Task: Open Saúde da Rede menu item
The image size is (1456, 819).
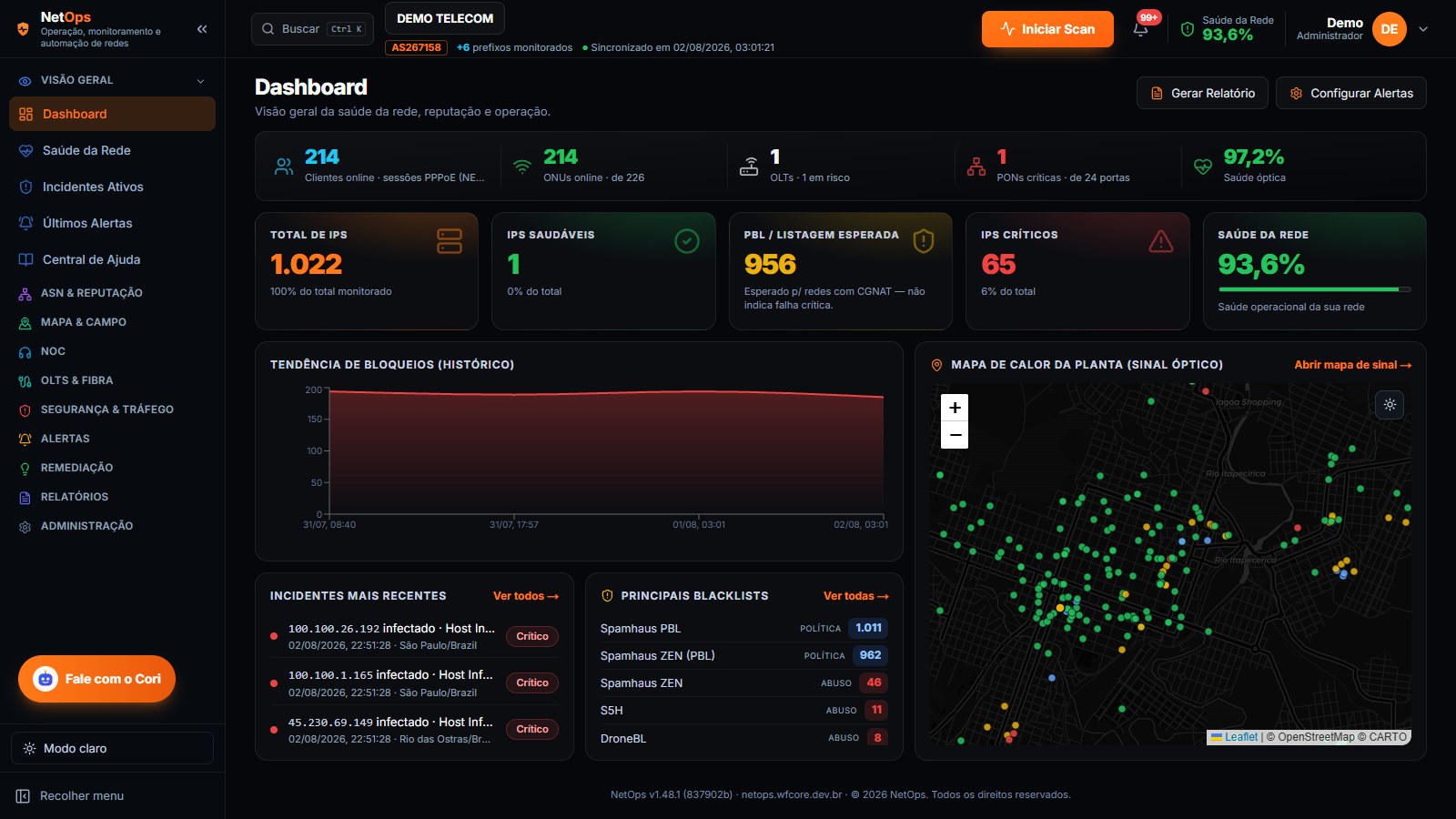Action: (x=112, y=150)
